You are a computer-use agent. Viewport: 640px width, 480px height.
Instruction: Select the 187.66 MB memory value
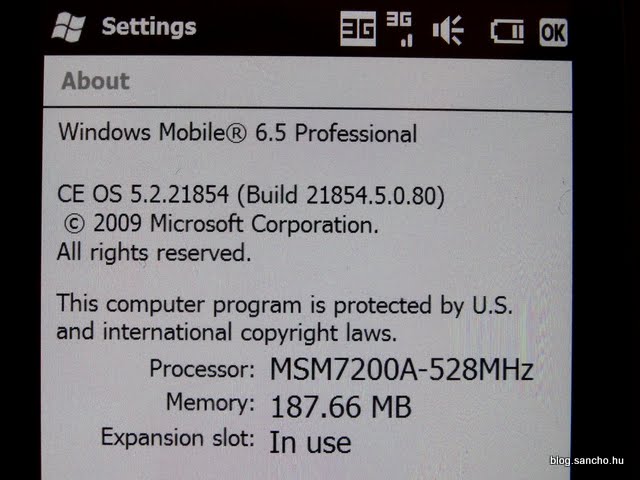(x=341, y=407)
